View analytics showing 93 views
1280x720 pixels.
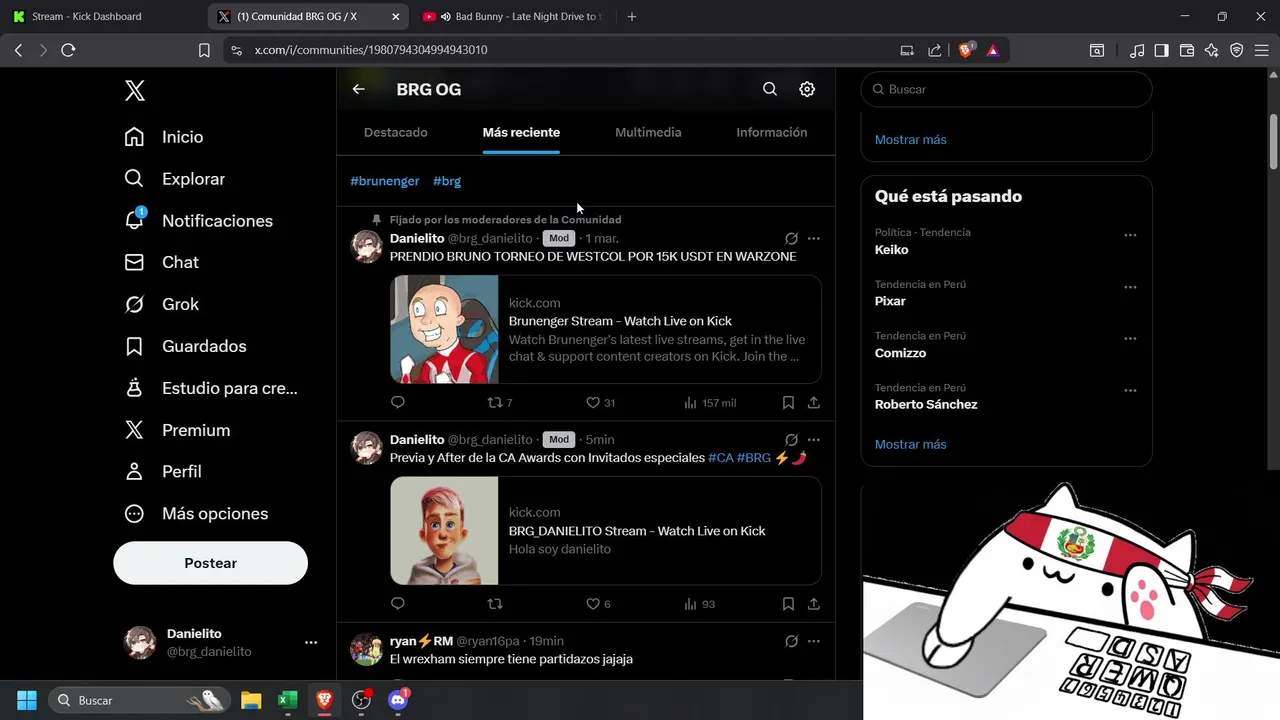tap(699, 604)
